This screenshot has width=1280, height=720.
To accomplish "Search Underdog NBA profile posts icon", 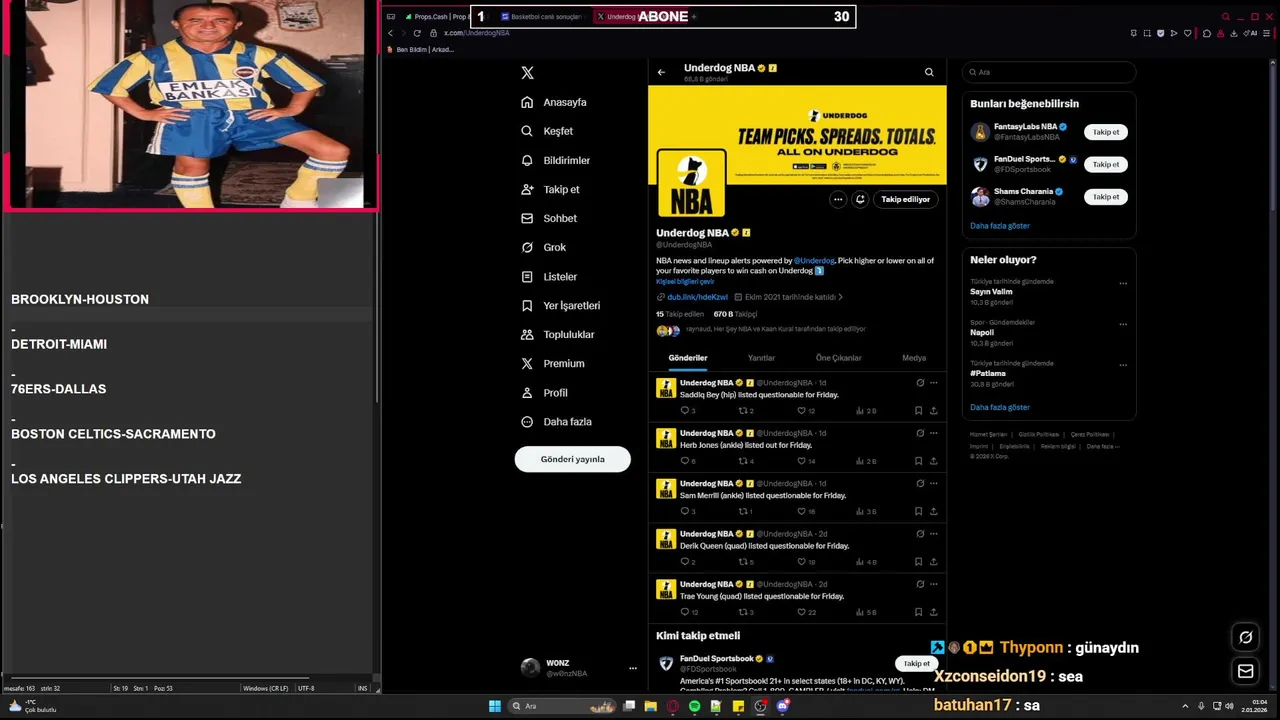I will (x=929, y=72).
